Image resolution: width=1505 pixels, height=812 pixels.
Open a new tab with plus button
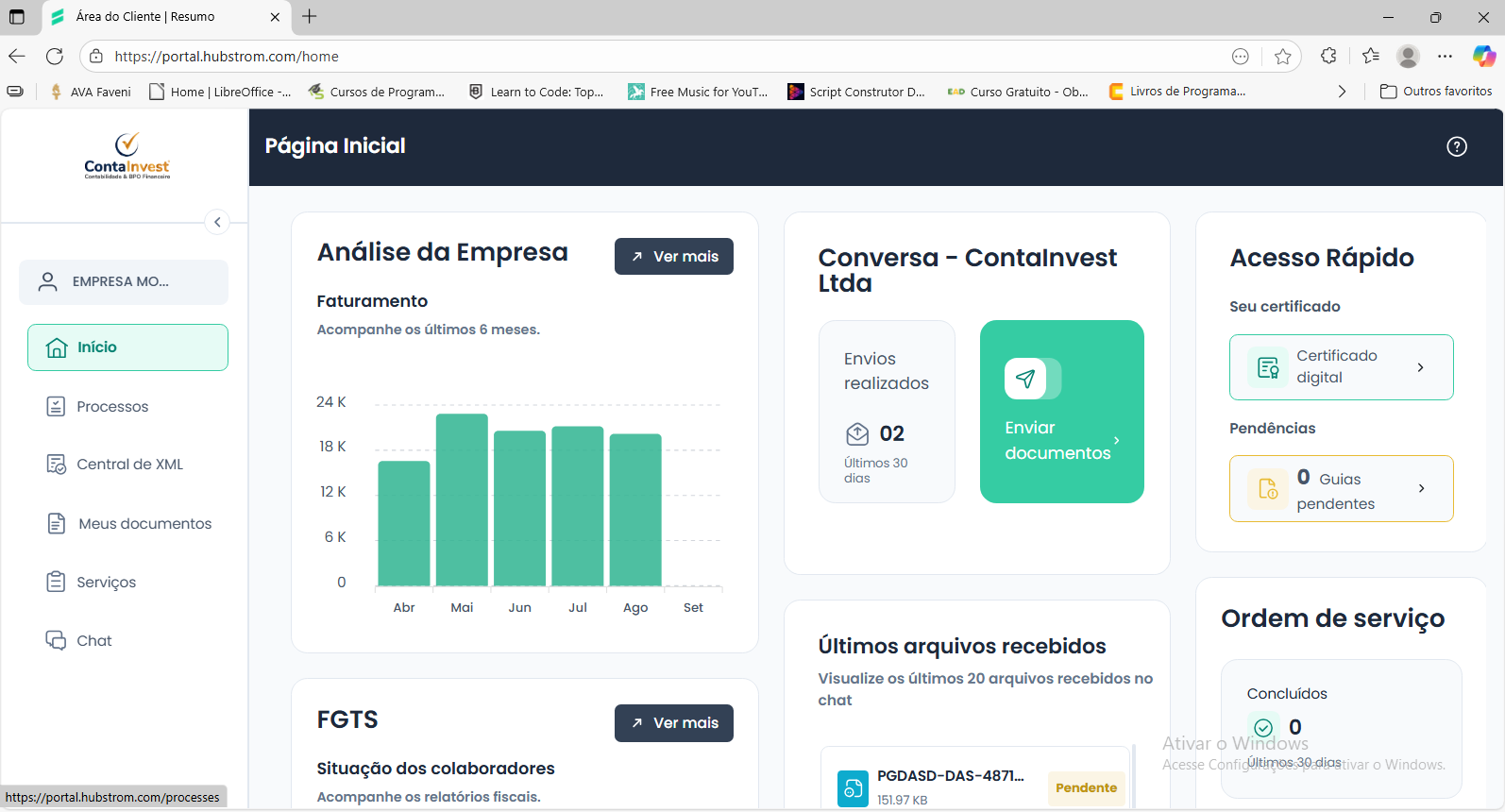pos(310,16)
